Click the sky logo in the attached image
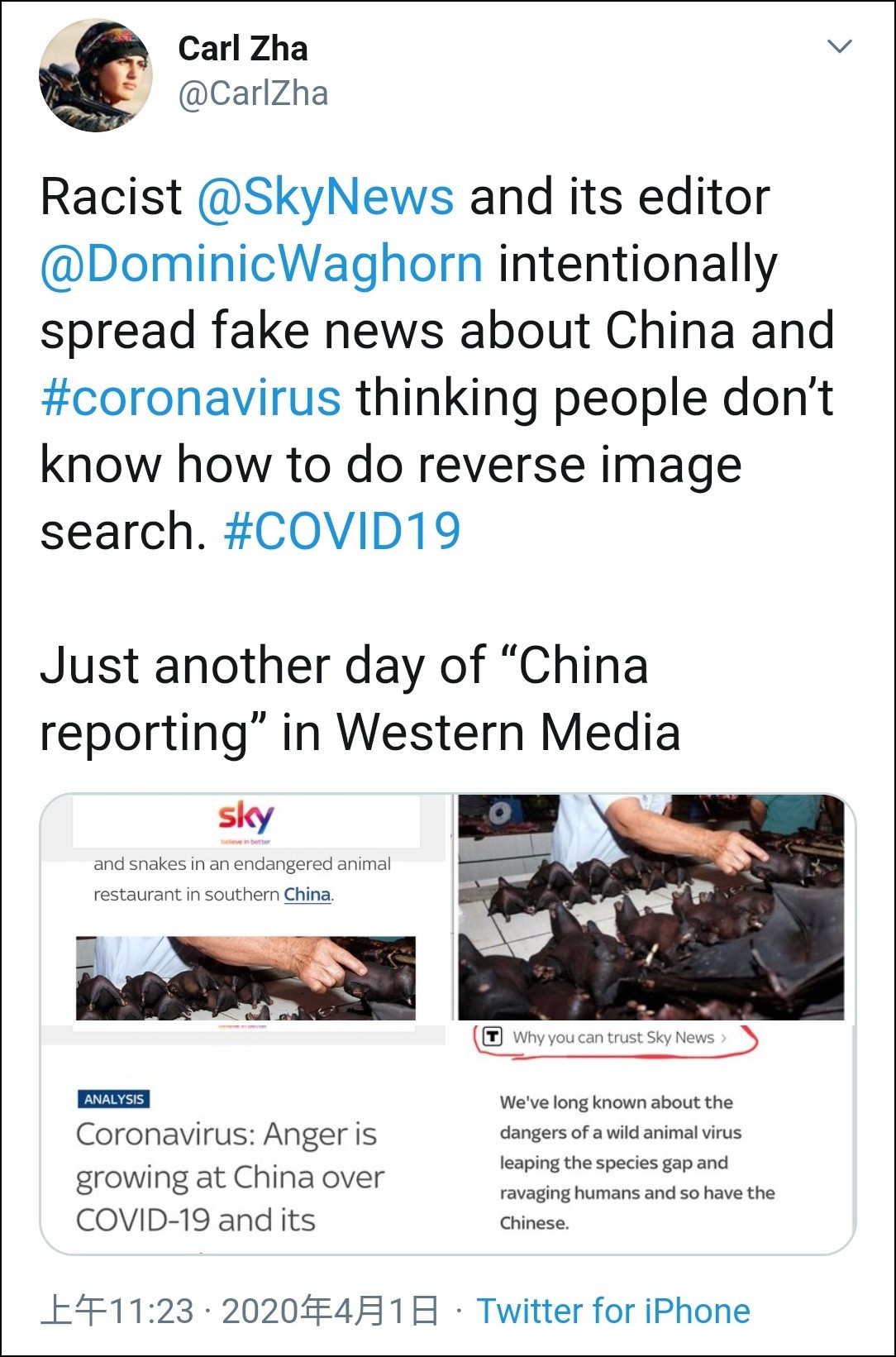896x1357 pixels. tap(245, 818)
